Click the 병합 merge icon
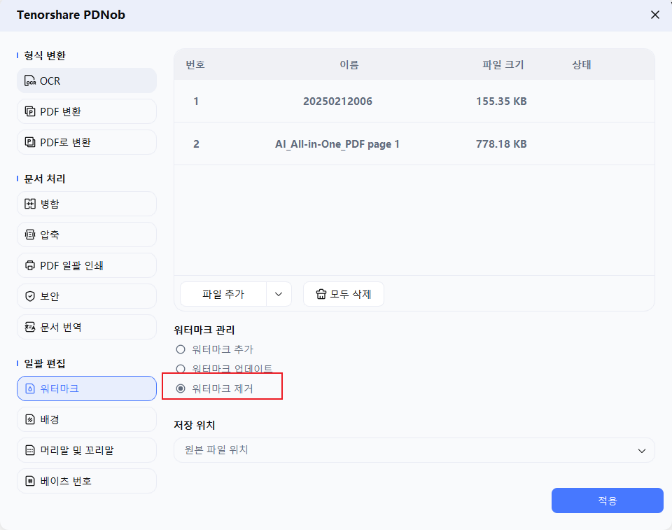672x530 pixels. (x=30, y=204)
